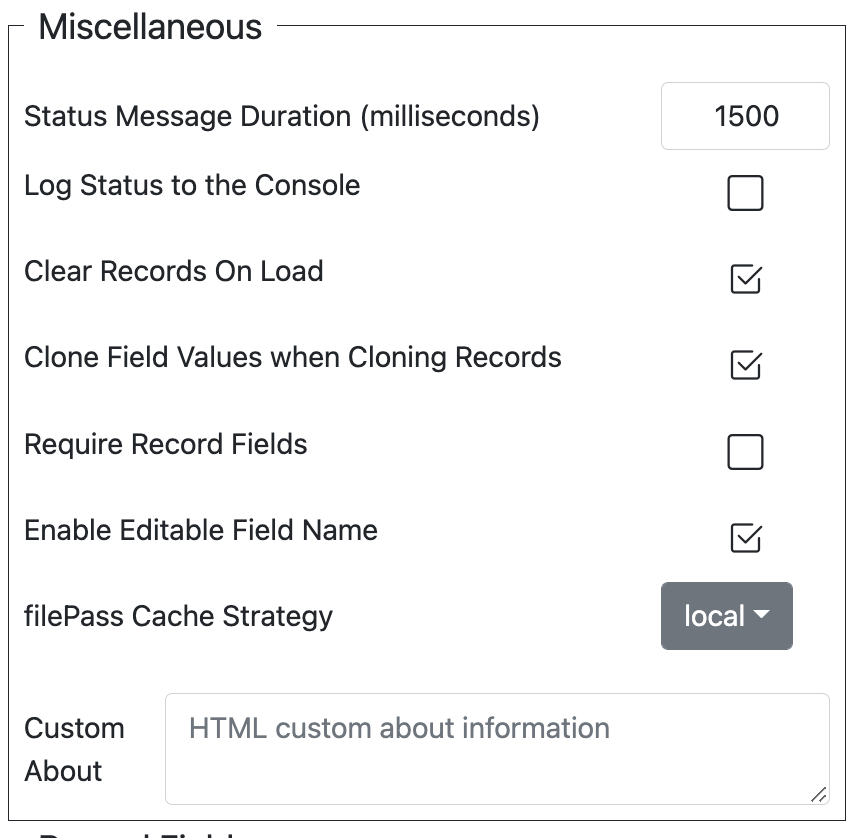Click the Custom About label
858x838 pixels.
click(74, 749)
